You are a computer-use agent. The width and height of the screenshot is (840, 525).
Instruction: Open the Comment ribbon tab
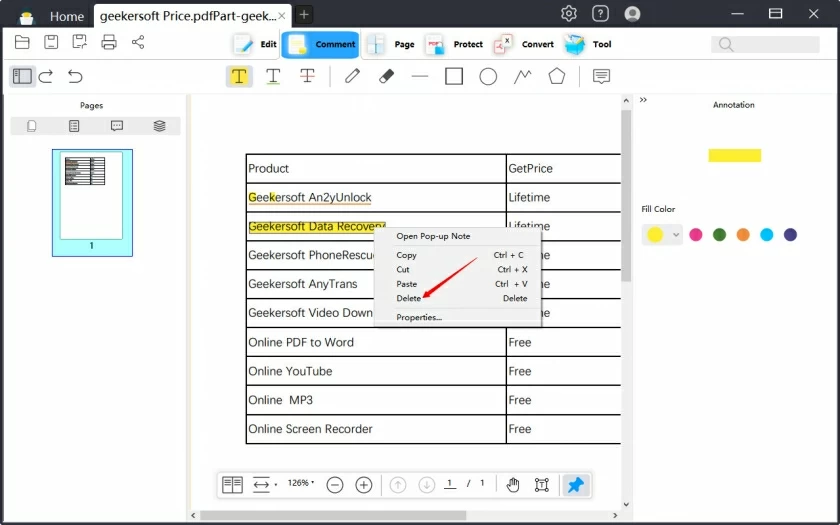pos(320,44)
